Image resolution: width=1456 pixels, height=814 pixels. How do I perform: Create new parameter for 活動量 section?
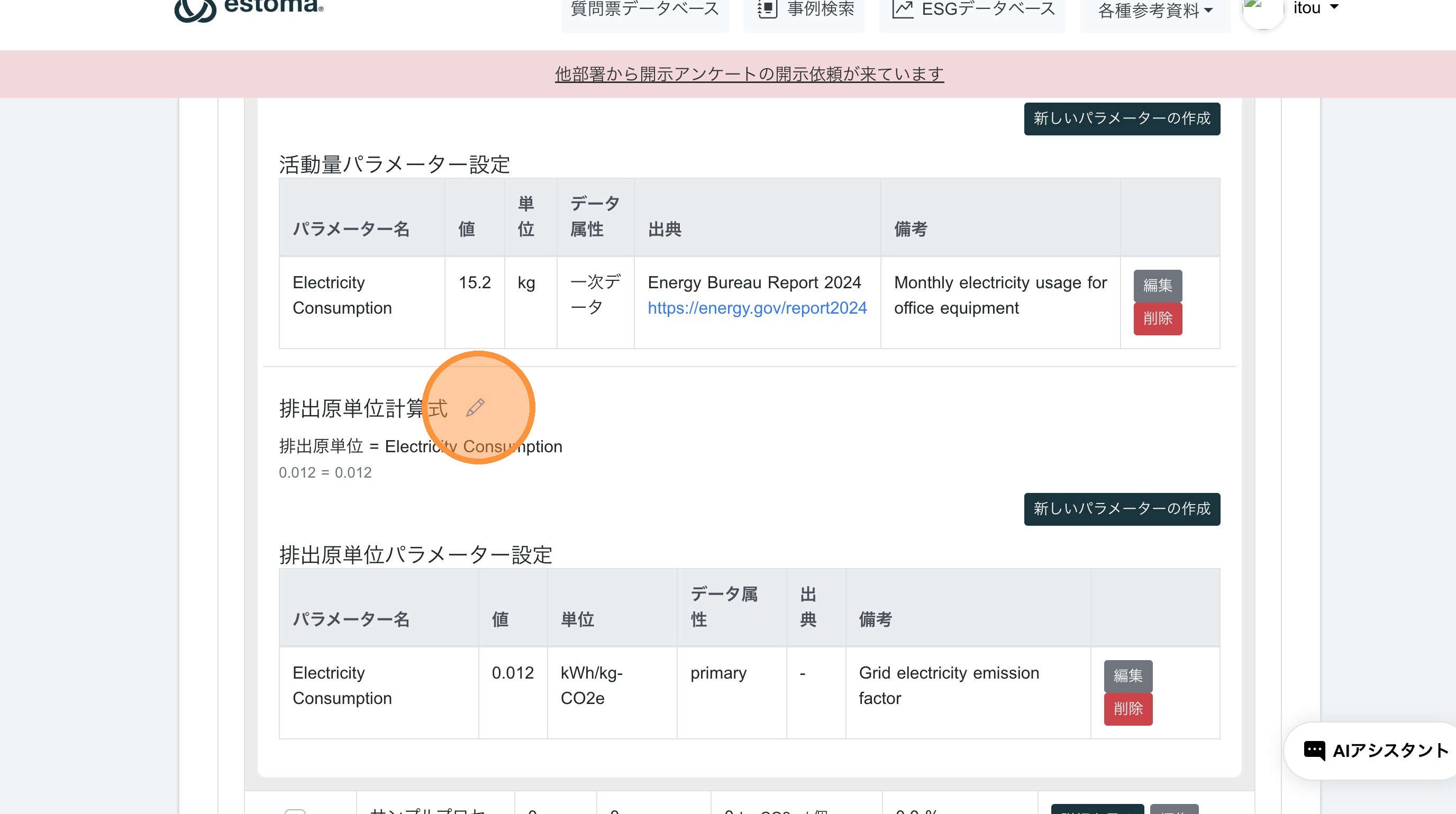pos(1122,118)
